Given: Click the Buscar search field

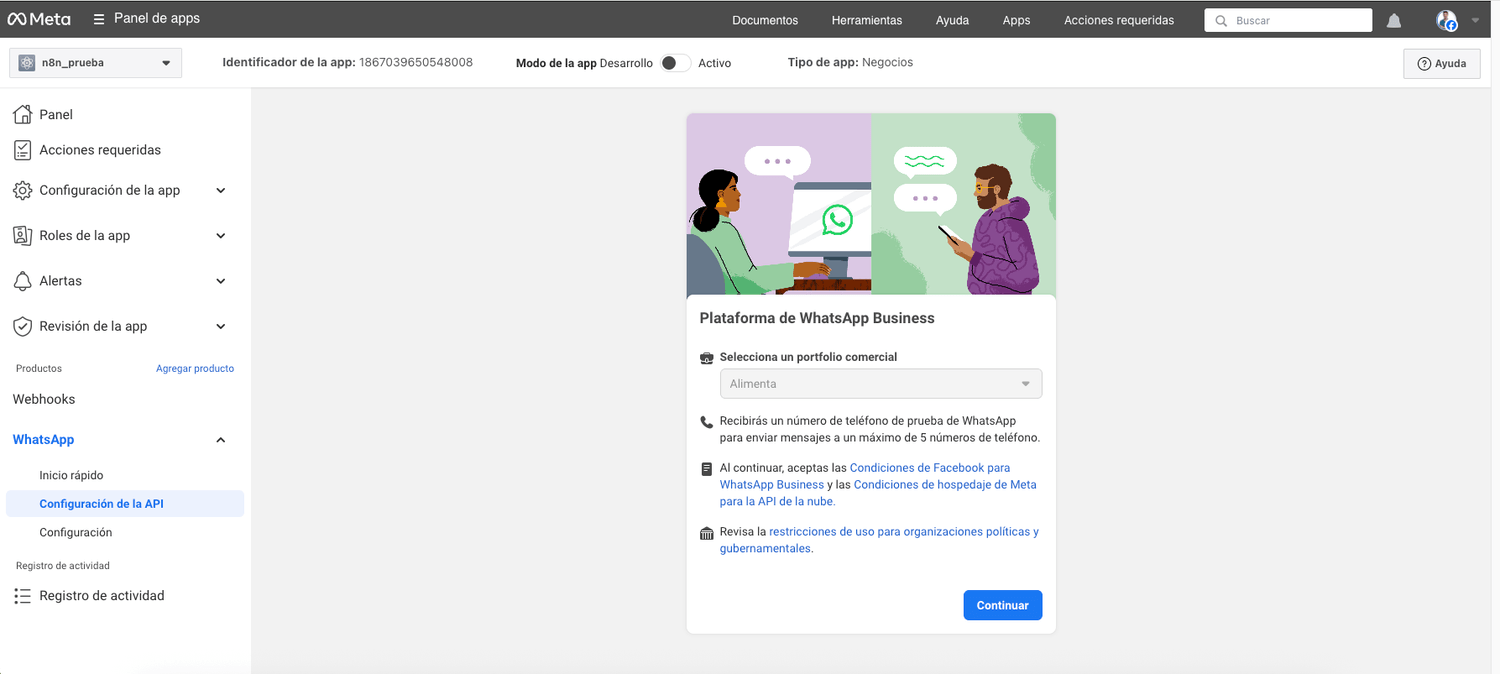Looking at the screenshot, I should click(1288, 20).
